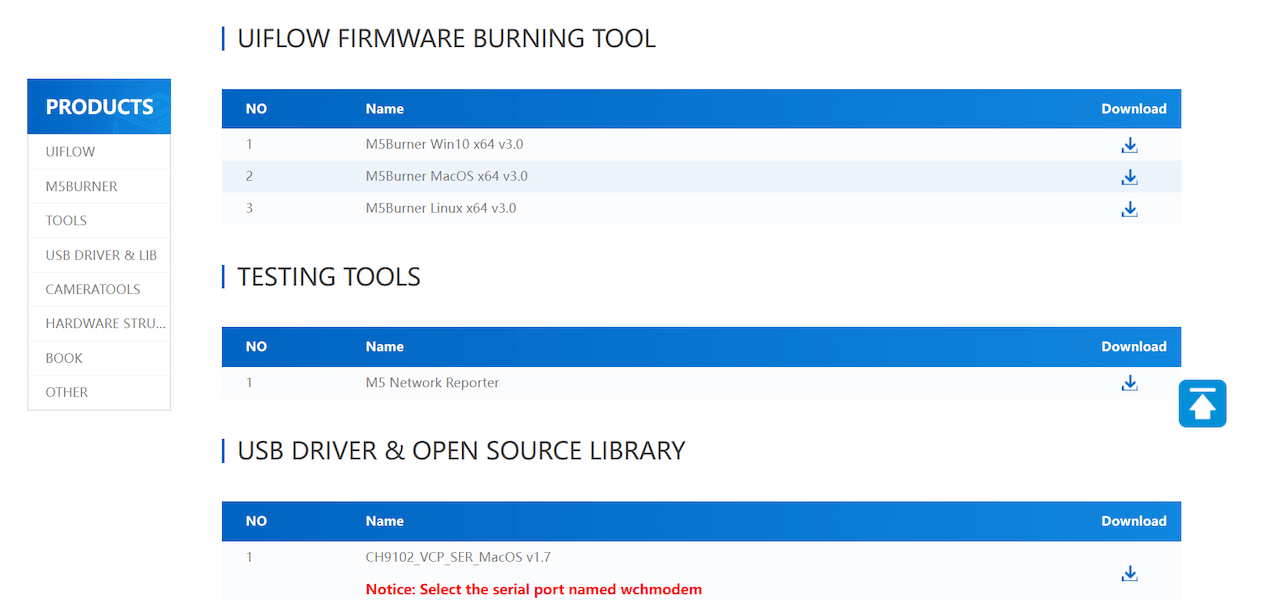Download M5Burner Win10 x64 v3.0

pos(1129,145)
